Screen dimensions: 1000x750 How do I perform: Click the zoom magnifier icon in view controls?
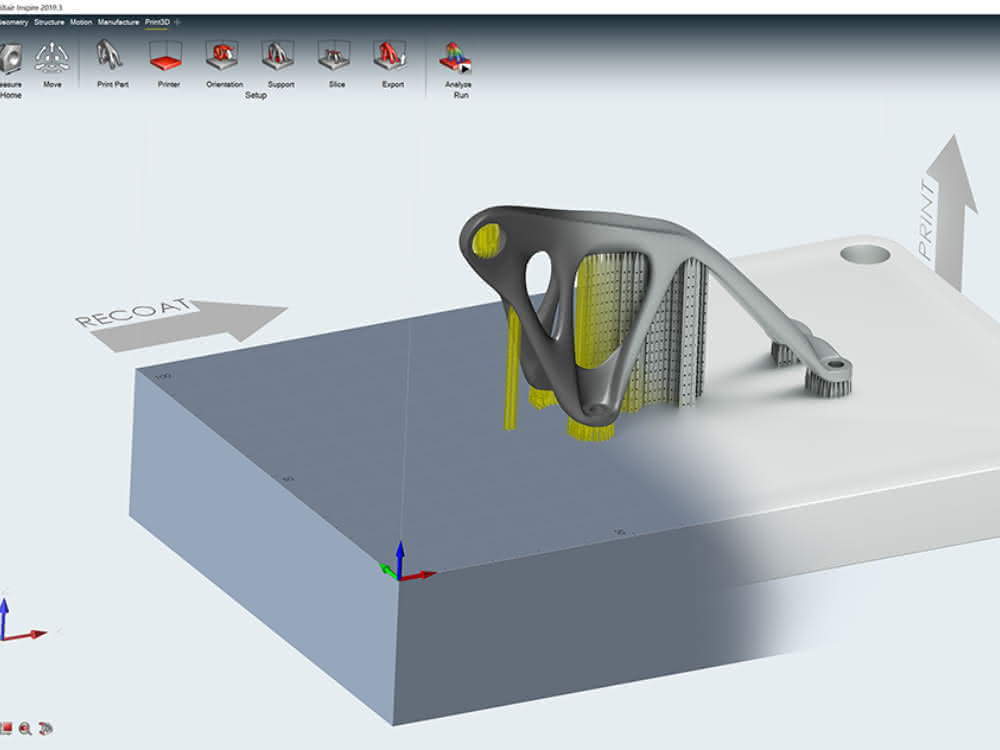click(x=26, y=729)
